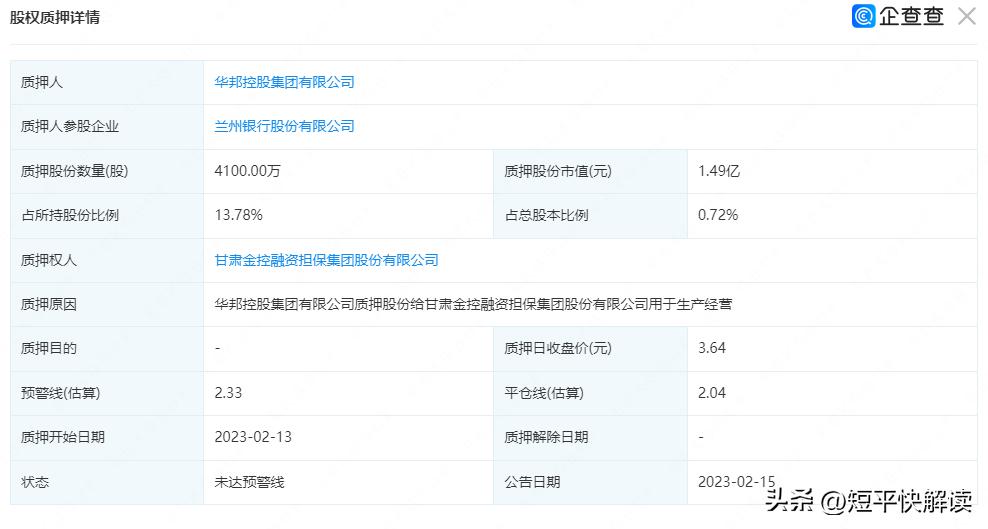Select the 2023-02-13 pledge start date
This screenshot has width=988, height=529.
pyautogui.click(x=253, y=436)
